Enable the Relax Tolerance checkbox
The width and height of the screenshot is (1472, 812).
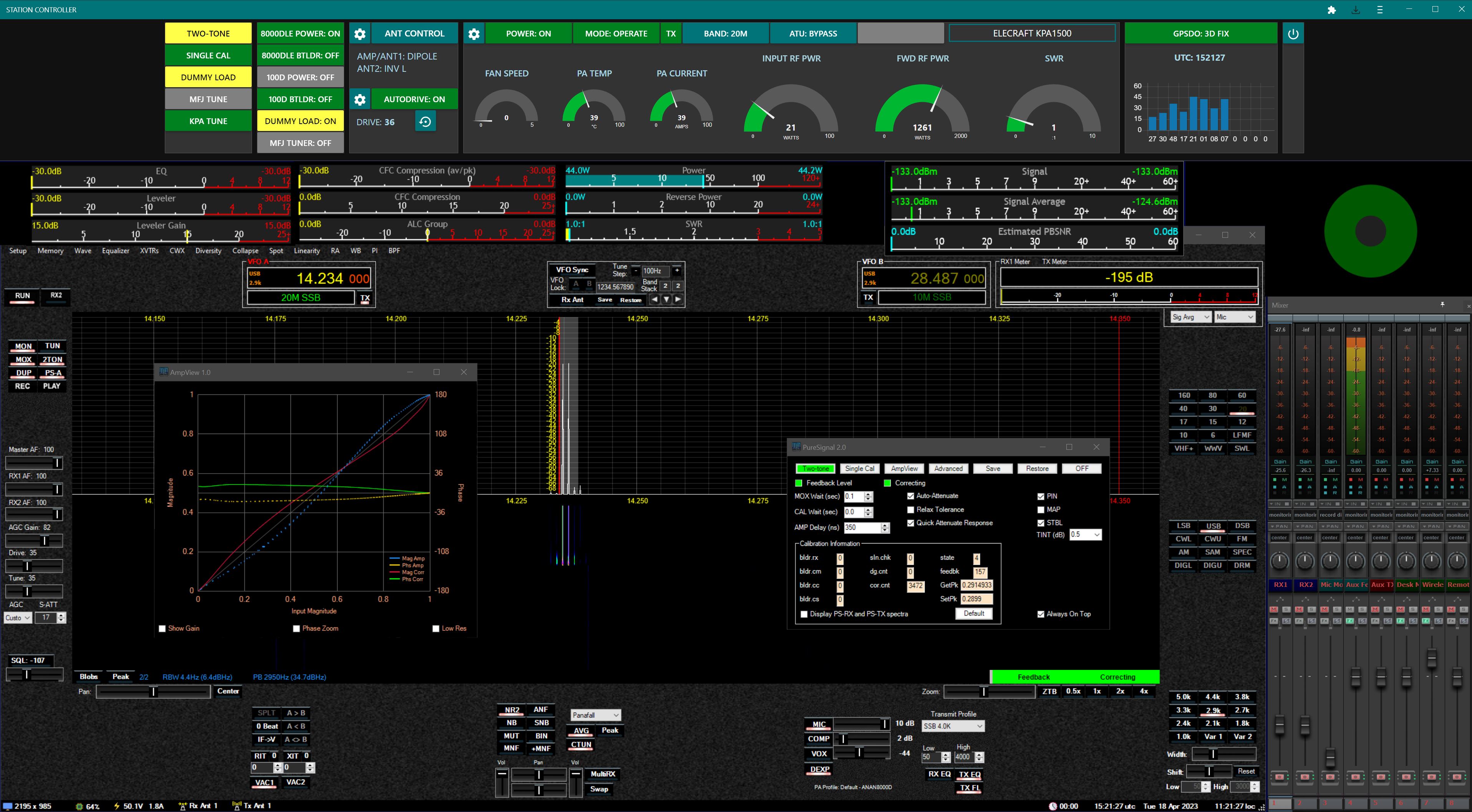[911, 510]
